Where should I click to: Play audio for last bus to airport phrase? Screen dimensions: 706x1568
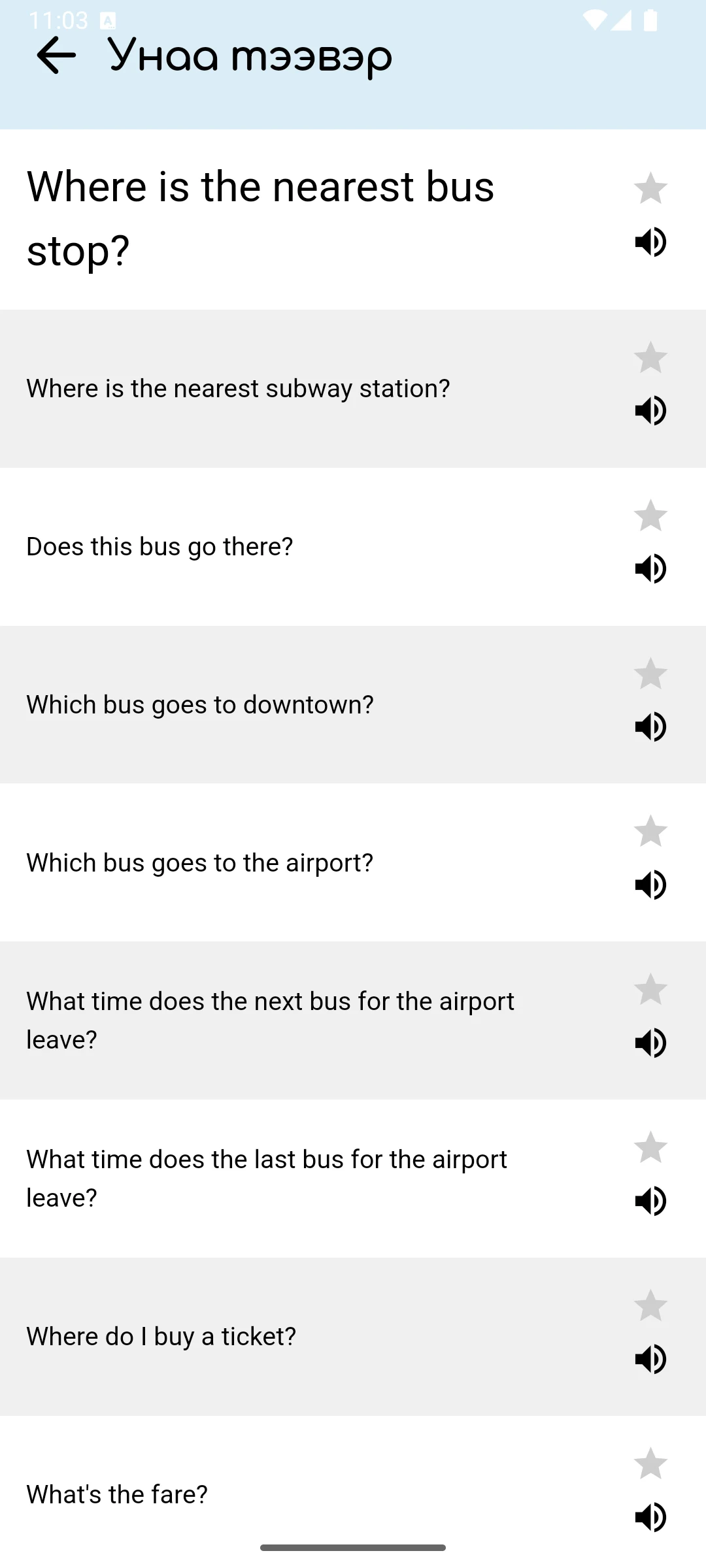(x=650, y=1201)
